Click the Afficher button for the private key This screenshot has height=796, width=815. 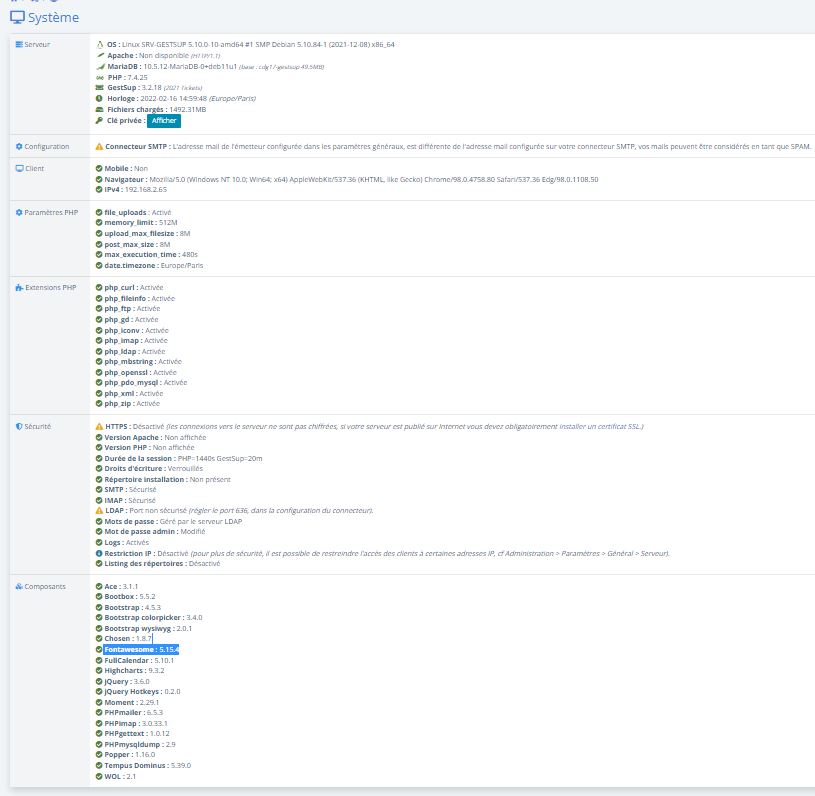[x=164, y=121]
